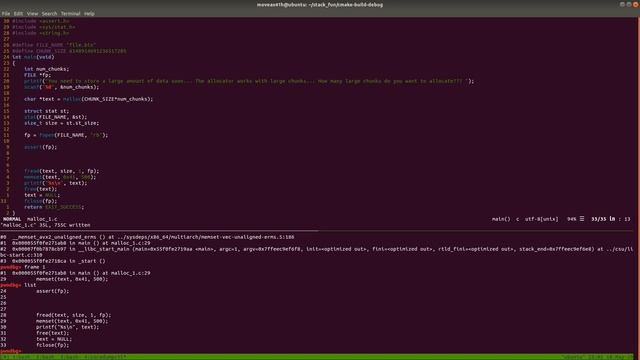Click the fopen(FILE_NAME) line in vim
640x360 pixels.
[66, 135]
